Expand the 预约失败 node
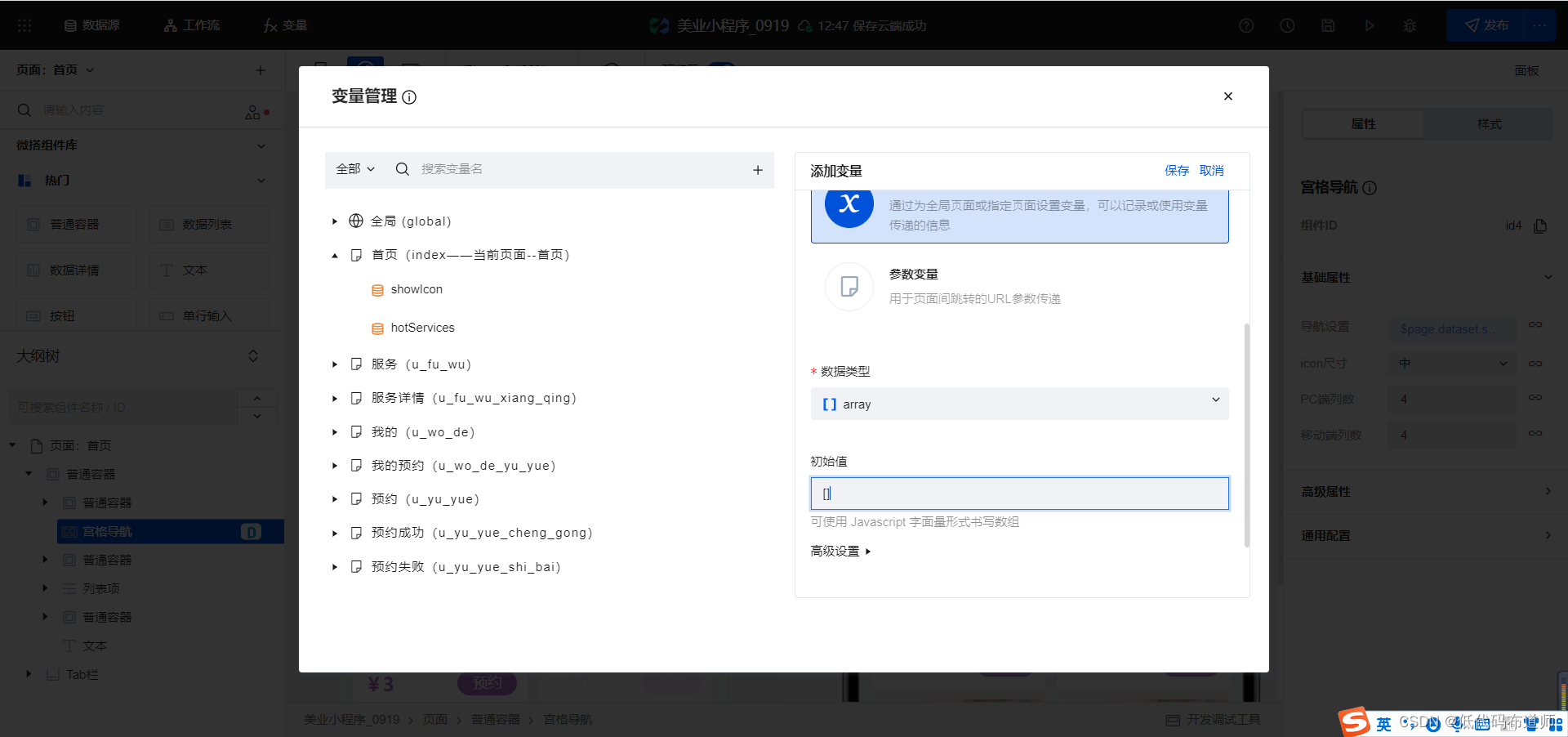Viewport: 1568px width, 737px height. point(335,567)
